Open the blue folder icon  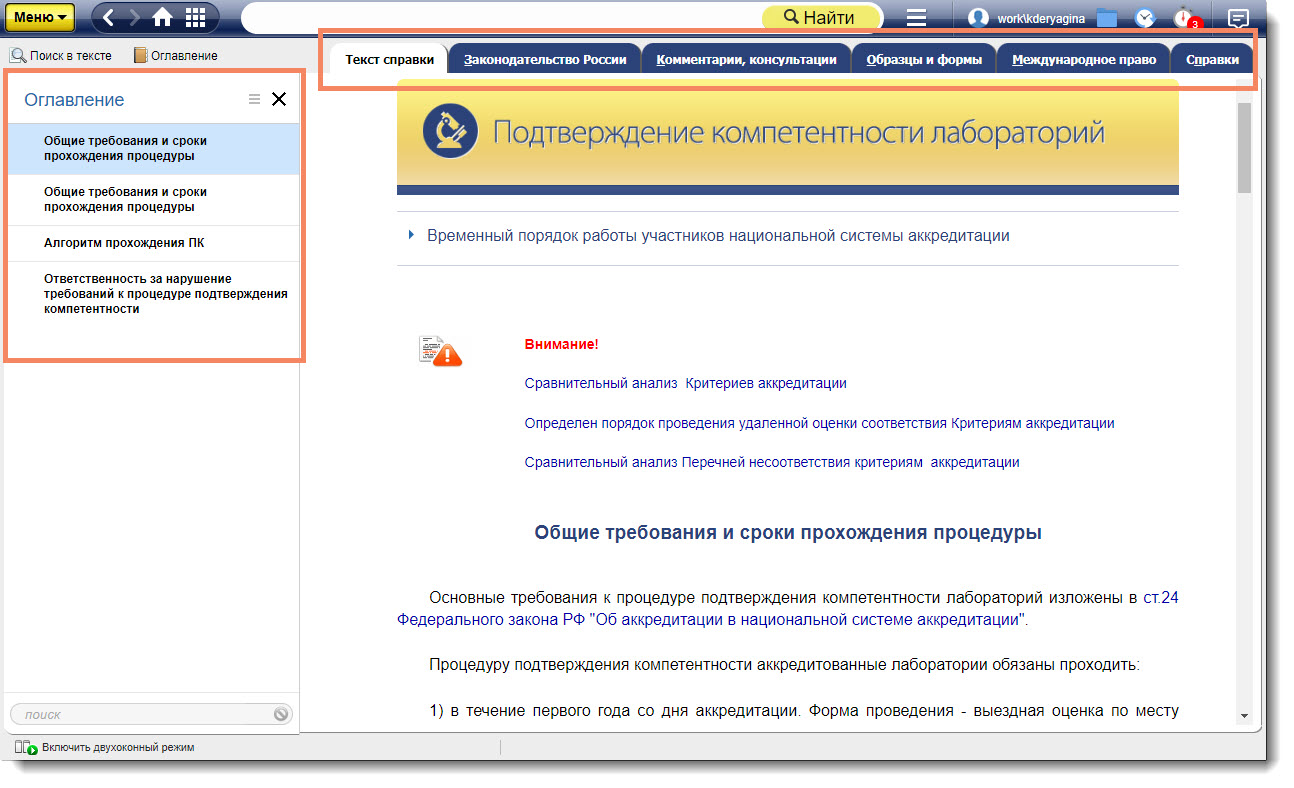(1106, 17)
